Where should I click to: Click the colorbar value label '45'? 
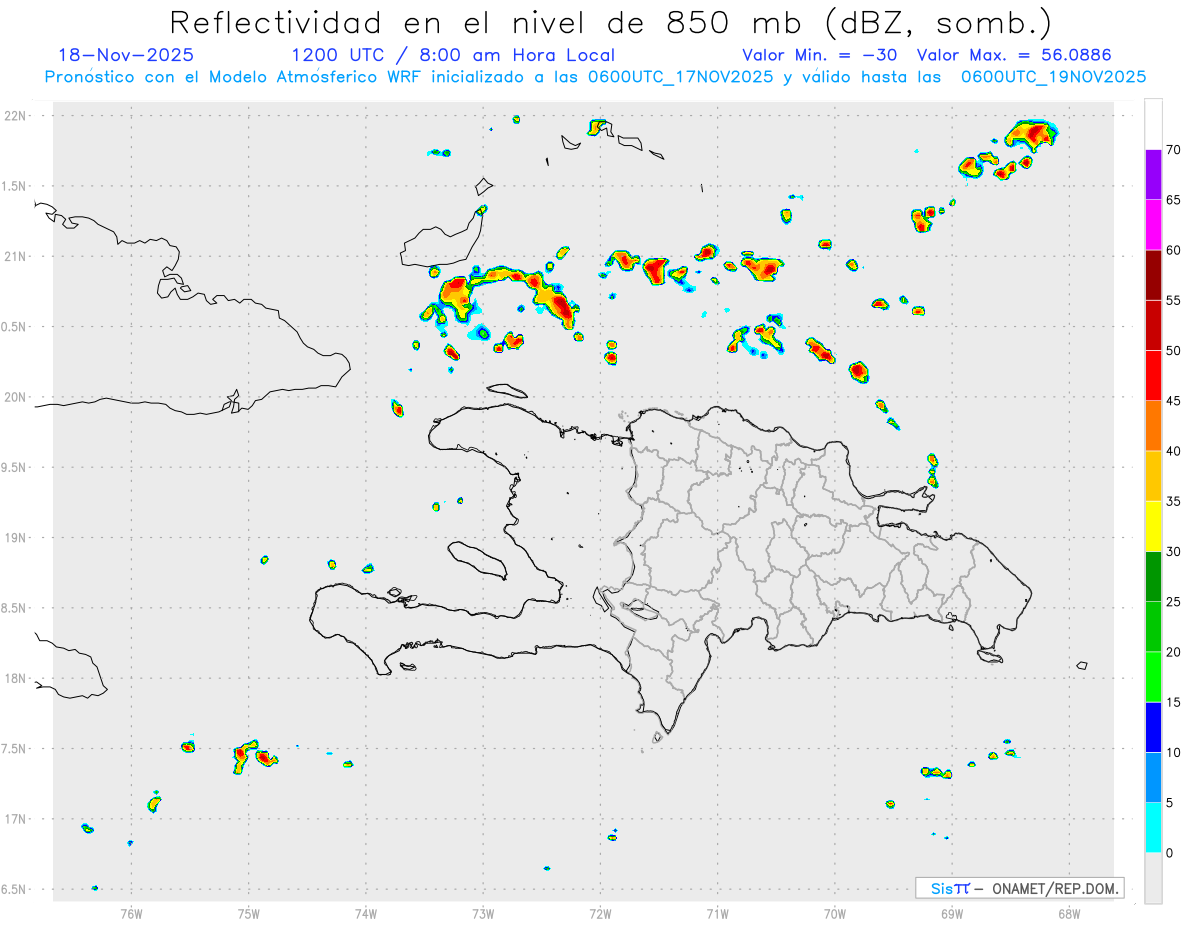tap(1173, 401)
